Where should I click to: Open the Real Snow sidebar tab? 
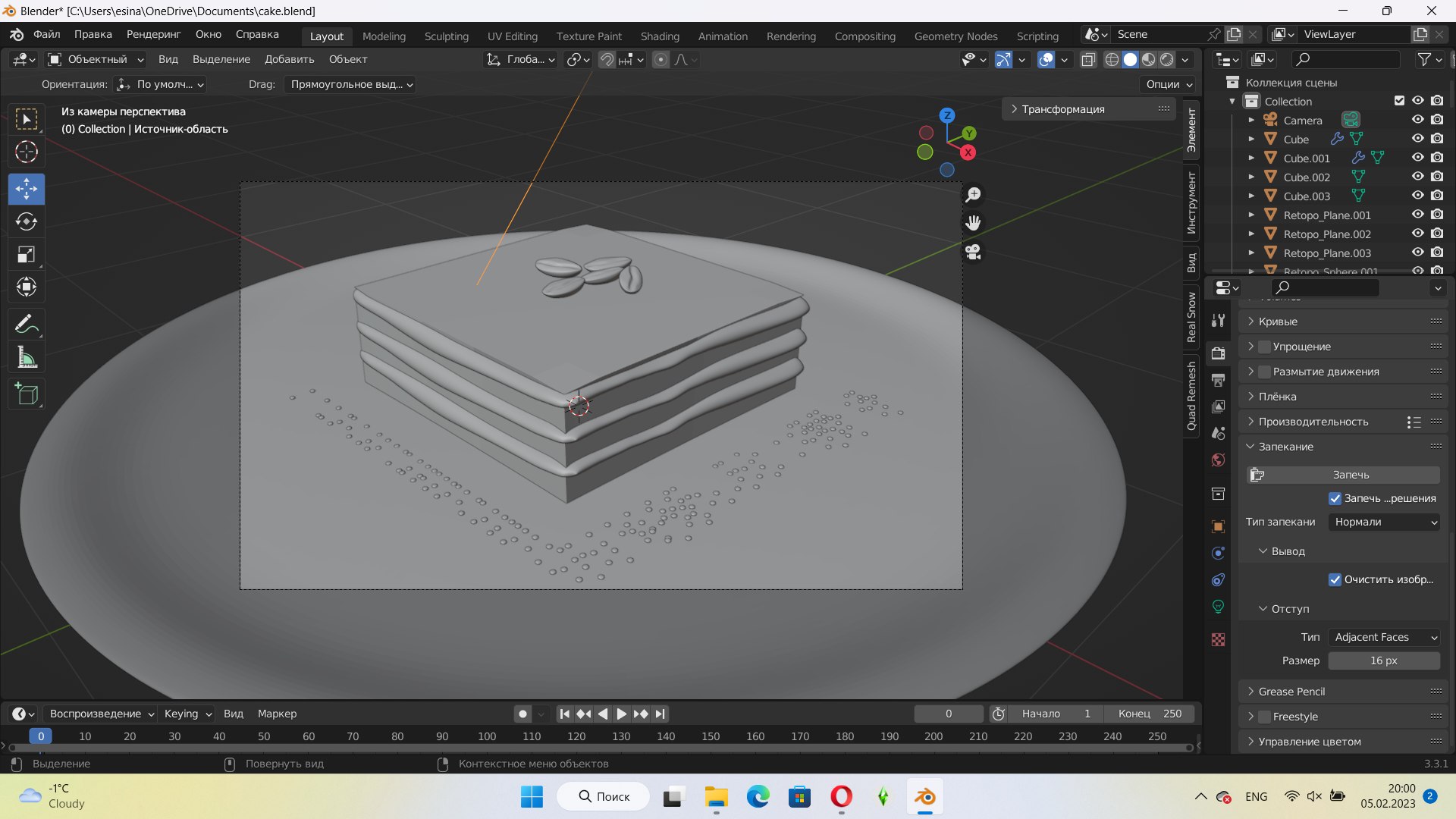point(1191,317)
